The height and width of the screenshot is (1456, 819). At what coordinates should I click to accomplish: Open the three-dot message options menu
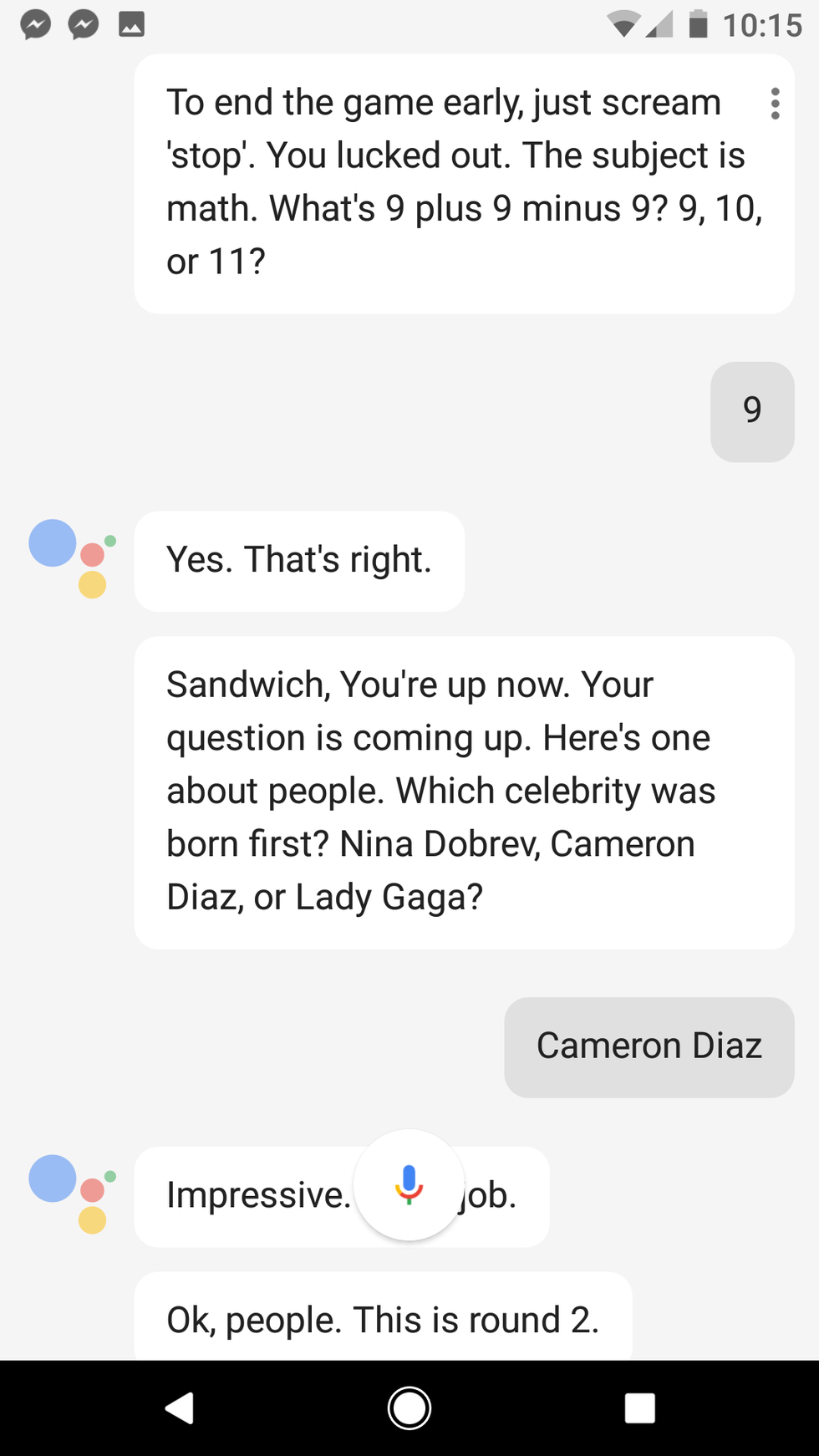coord(775,104)
